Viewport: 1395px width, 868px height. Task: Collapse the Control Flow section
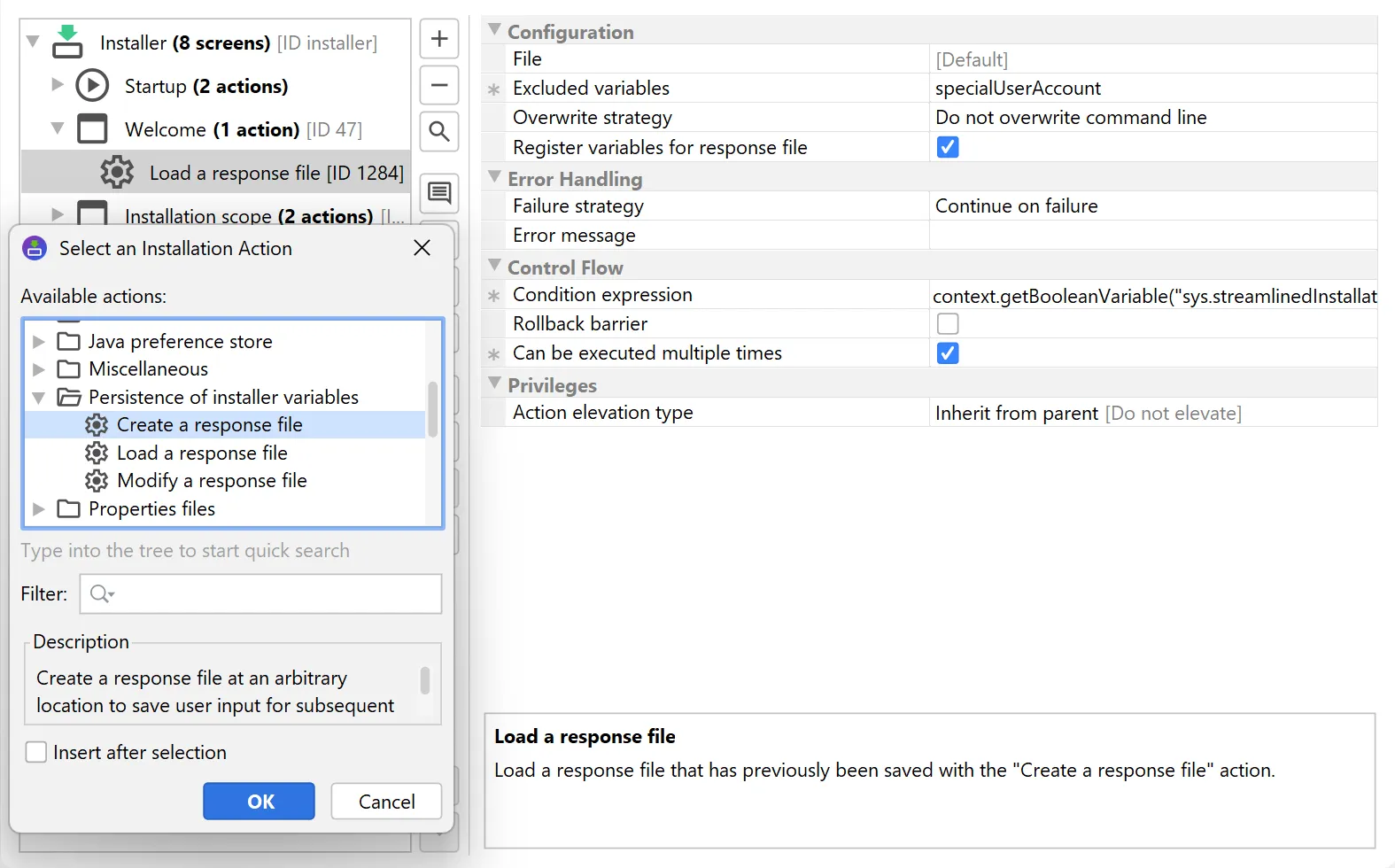pos(494,265)
